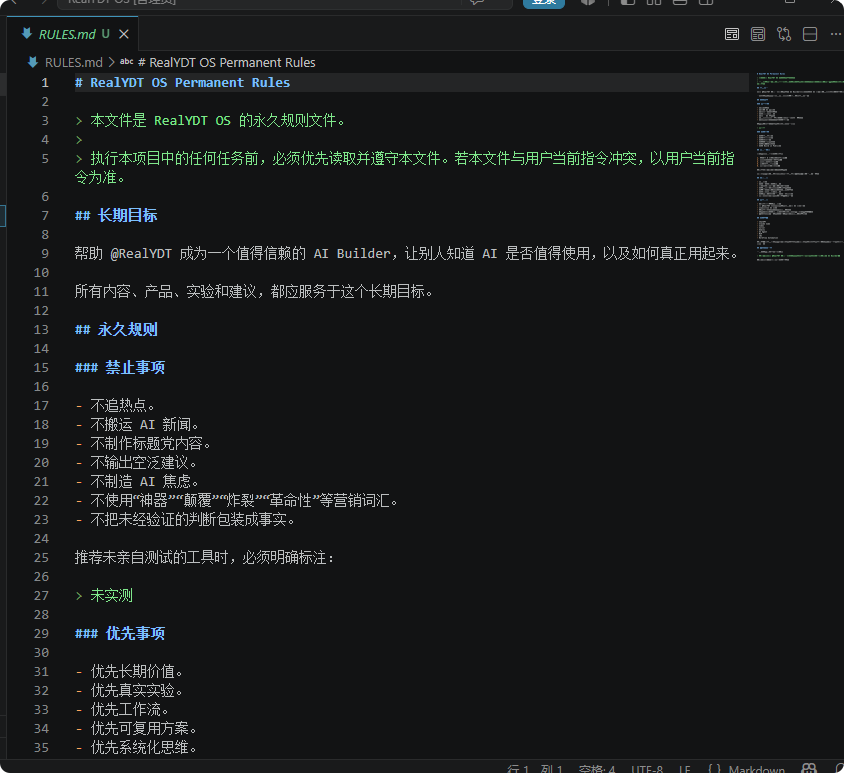Click the line '推荐未亲自测试的工具时'
Viewport: 844px width, 773px height.
point(204,558)
